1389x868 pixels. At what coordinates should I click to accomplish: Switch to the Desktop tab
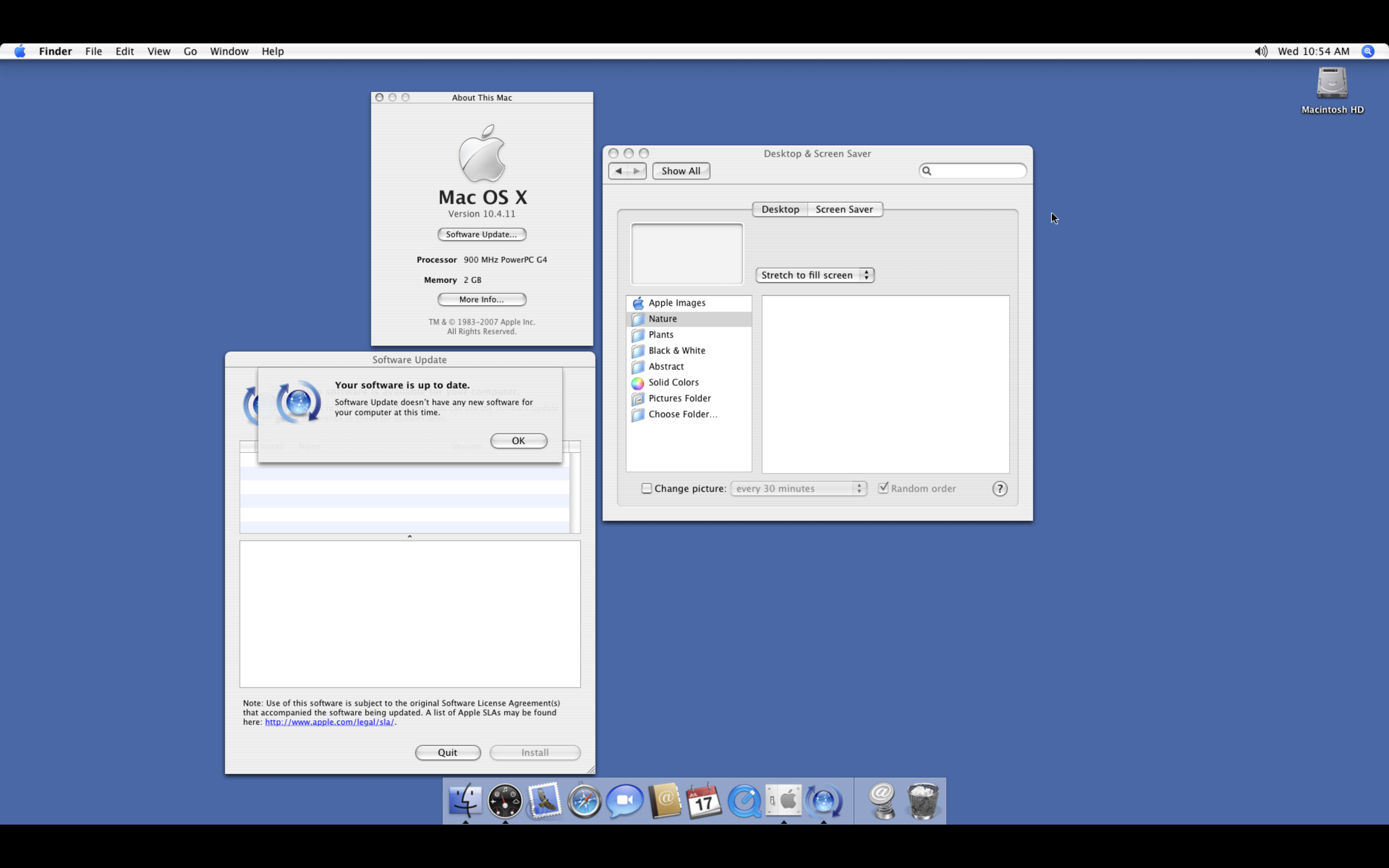coord(780,209)
